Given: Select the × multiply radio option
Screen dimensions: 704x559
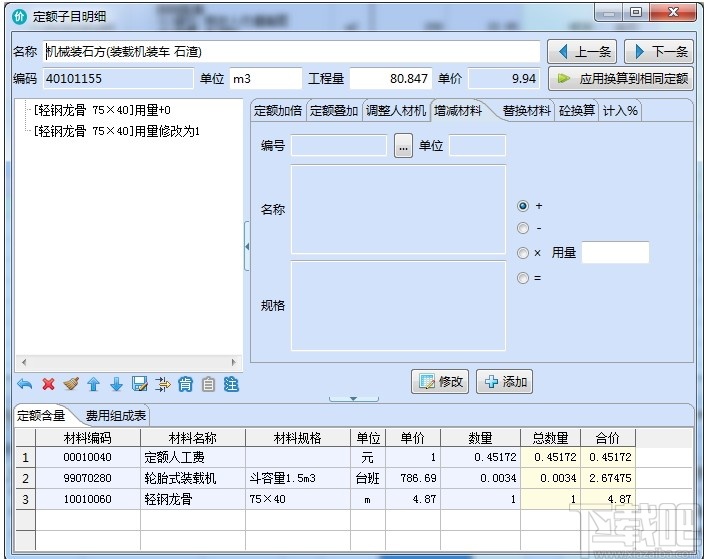Looking at the screenshot, I should (523, 253).
